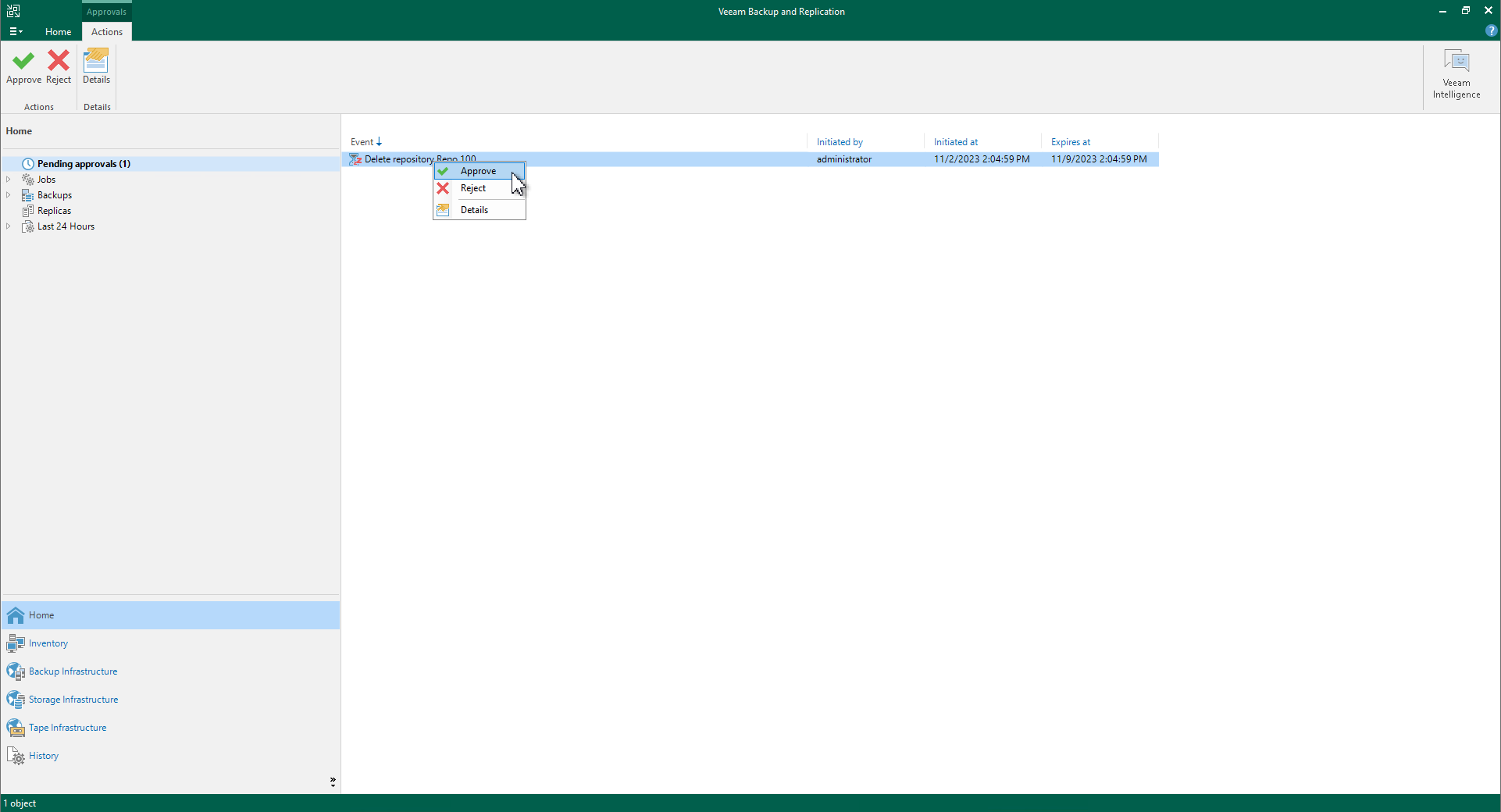
Task: Choose Approve in the context menu
Action: point(480,171)
